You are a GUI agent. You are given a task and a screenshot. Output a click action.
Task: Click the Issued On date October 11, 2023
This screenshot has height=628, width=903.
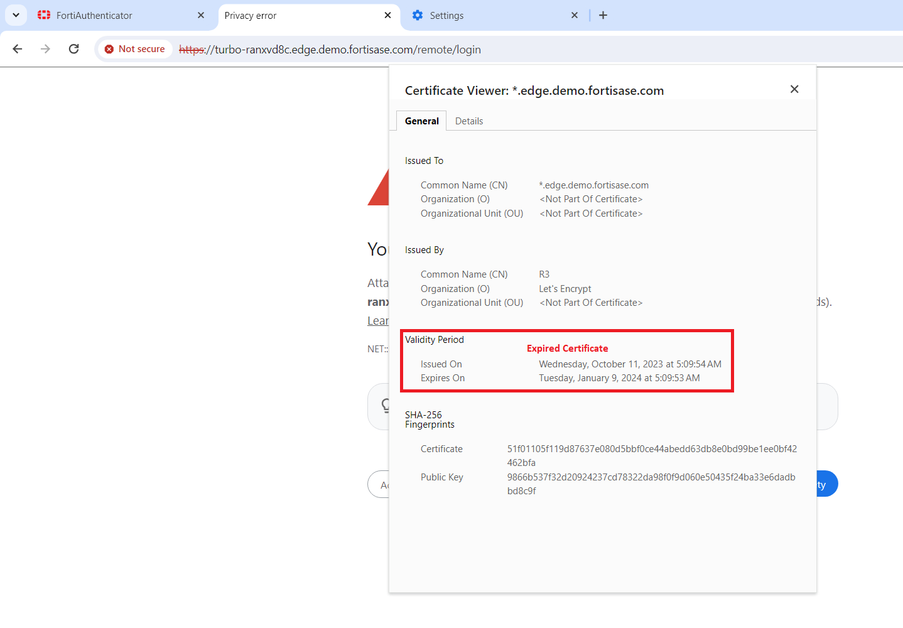click(x=630, y=364)
